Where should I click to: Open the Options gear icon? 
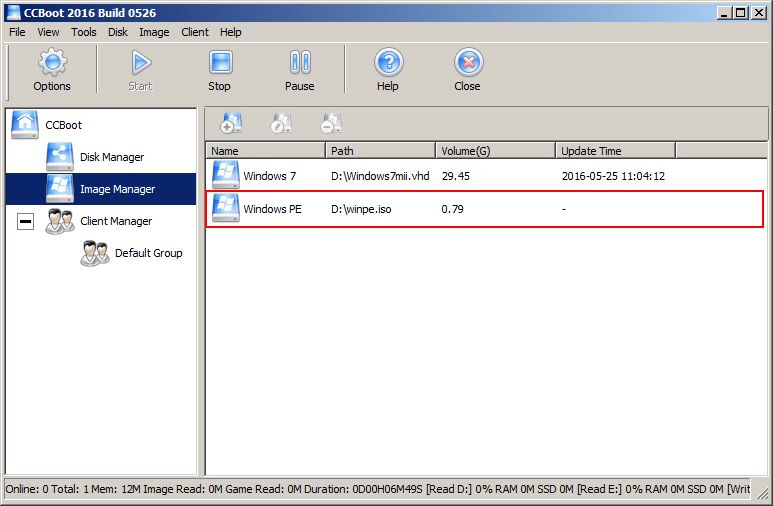52,62
